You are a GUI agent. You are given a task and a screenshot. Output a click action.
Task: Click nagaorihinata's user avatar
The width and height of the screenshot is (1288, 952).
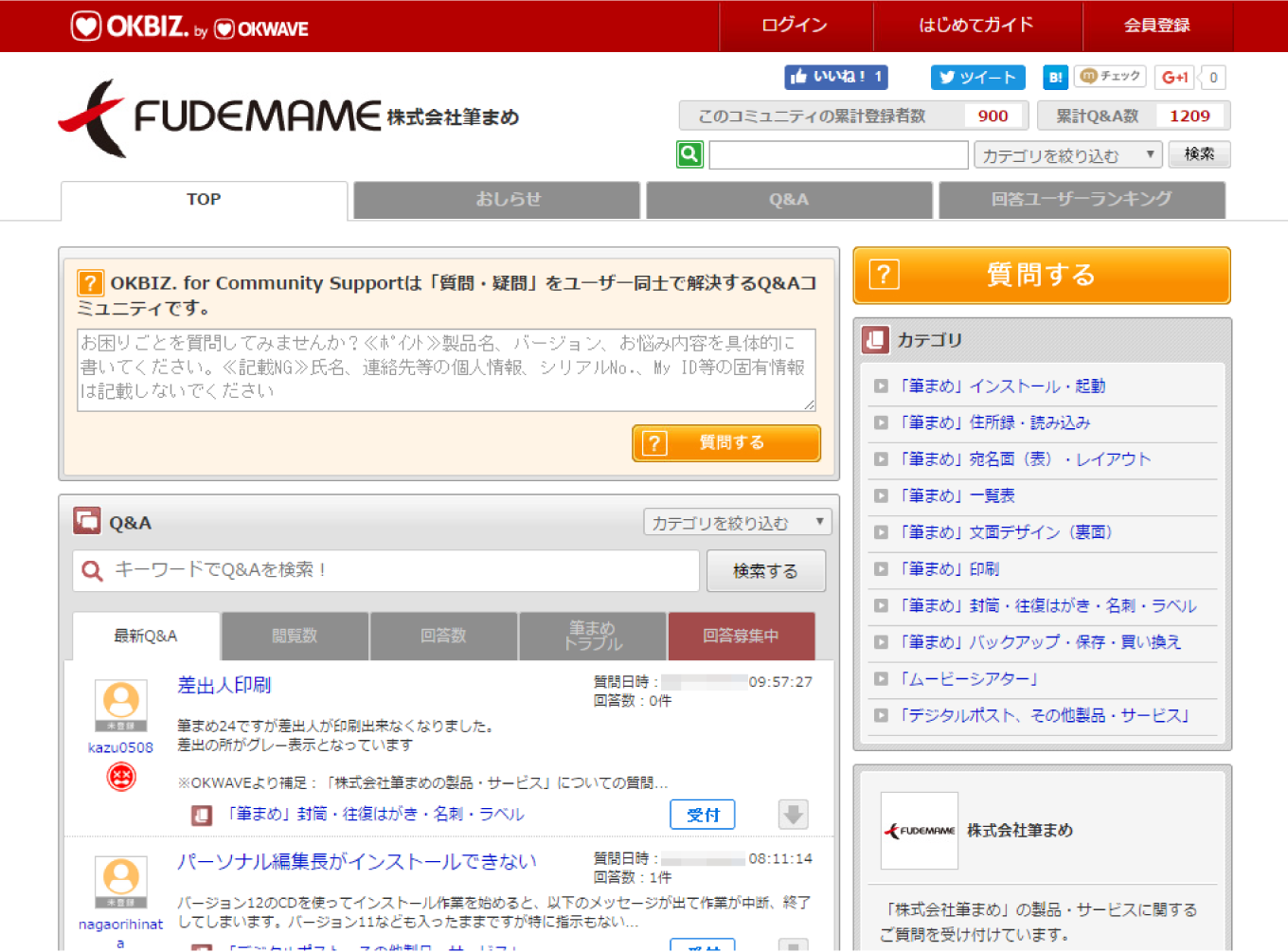[x=120, y=882]
